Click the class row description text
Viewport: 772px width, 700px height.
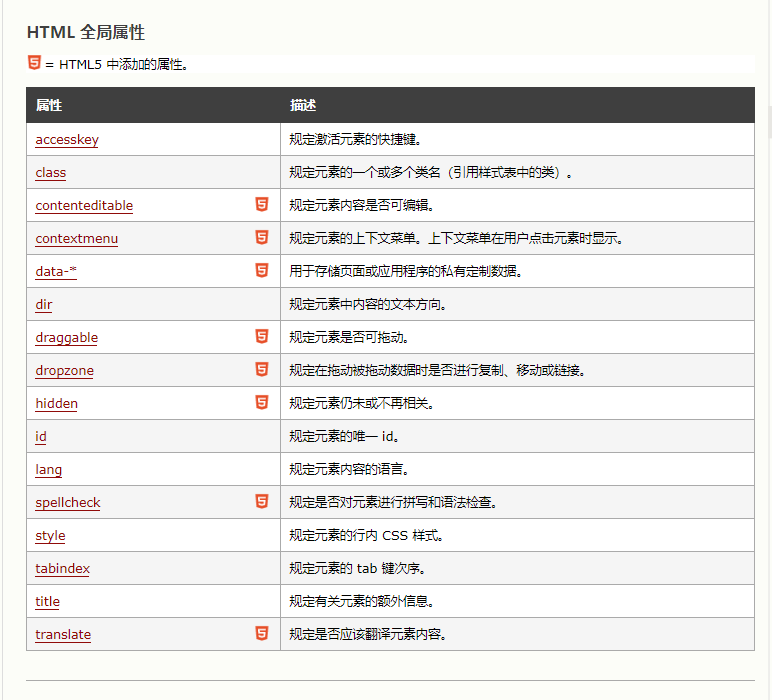(431, 173)
